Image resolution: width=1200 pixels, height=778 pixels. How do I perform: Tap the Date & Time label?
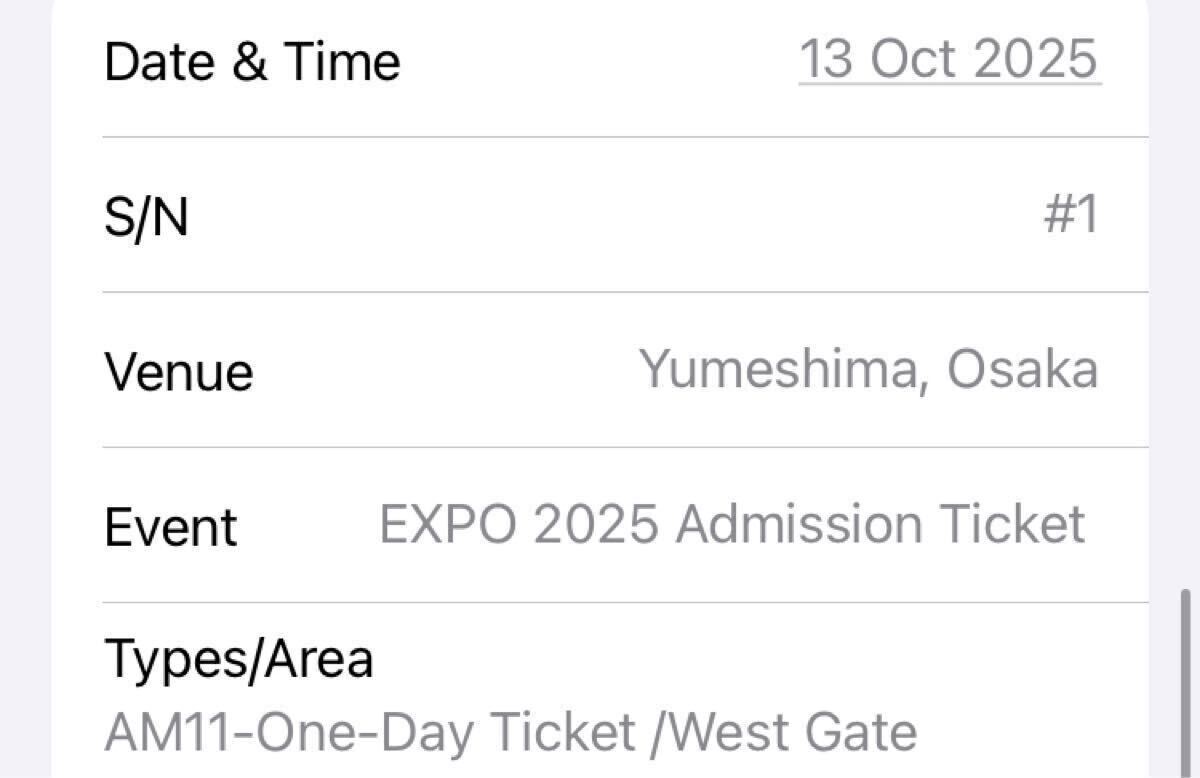(x=252, y=62)
